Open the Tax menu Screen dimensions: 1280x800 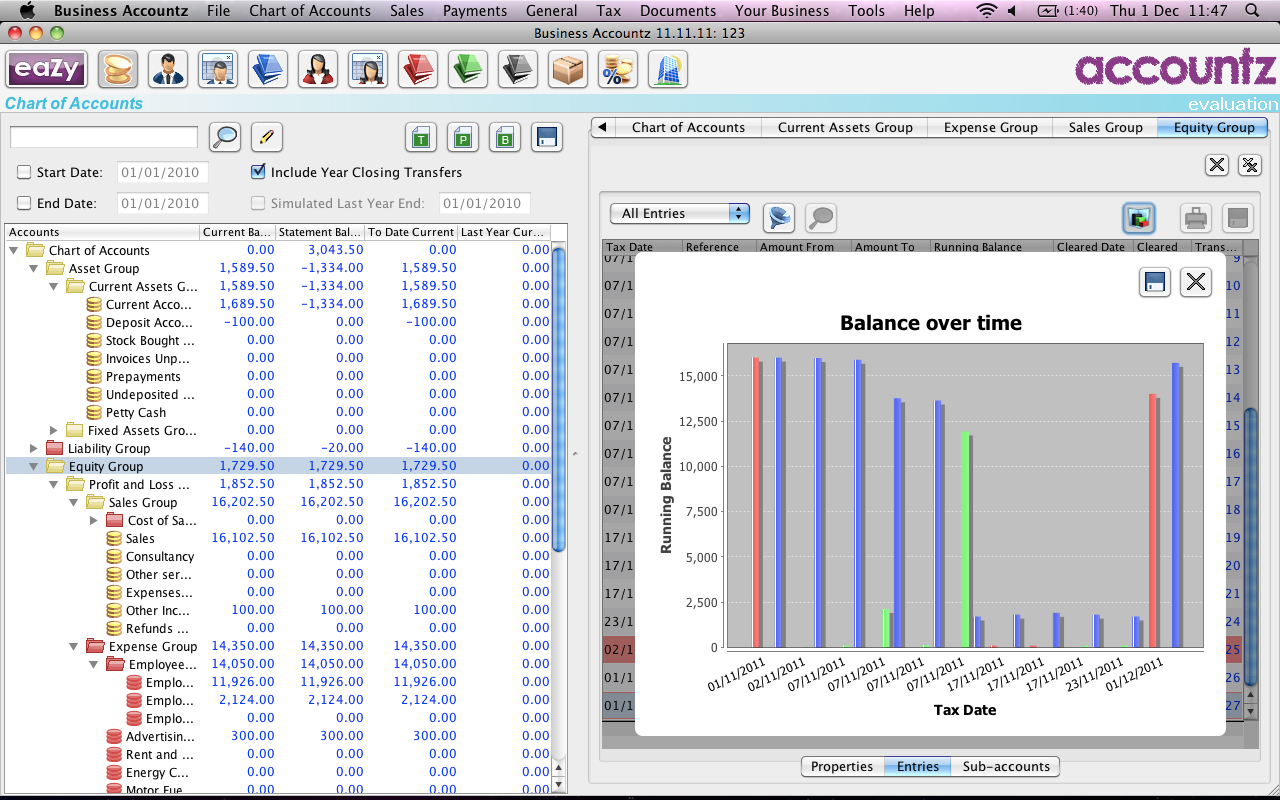[x=608, y=11]
